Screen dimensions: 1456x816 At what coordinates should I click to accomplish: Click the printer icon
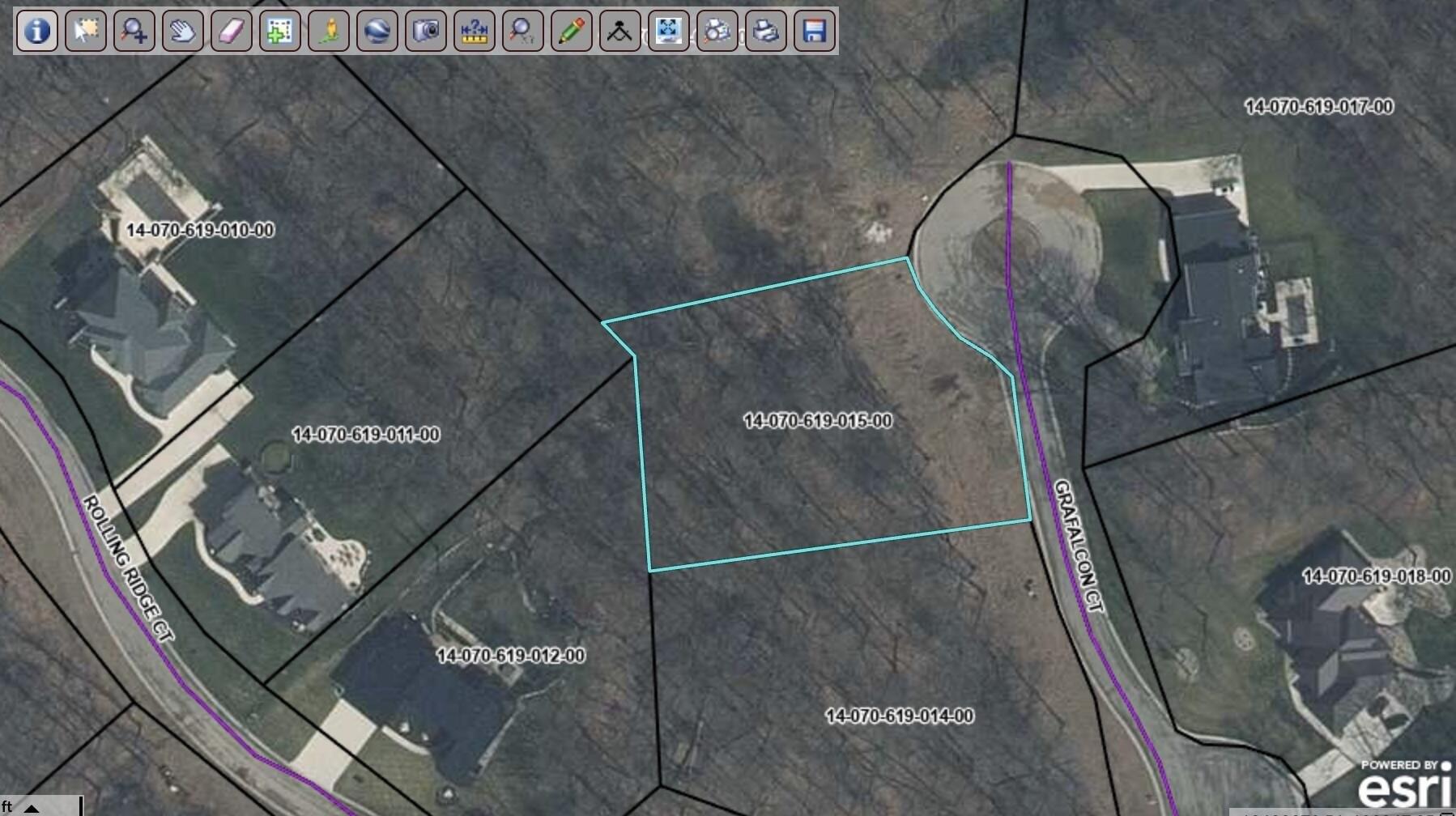click(766, 31)
